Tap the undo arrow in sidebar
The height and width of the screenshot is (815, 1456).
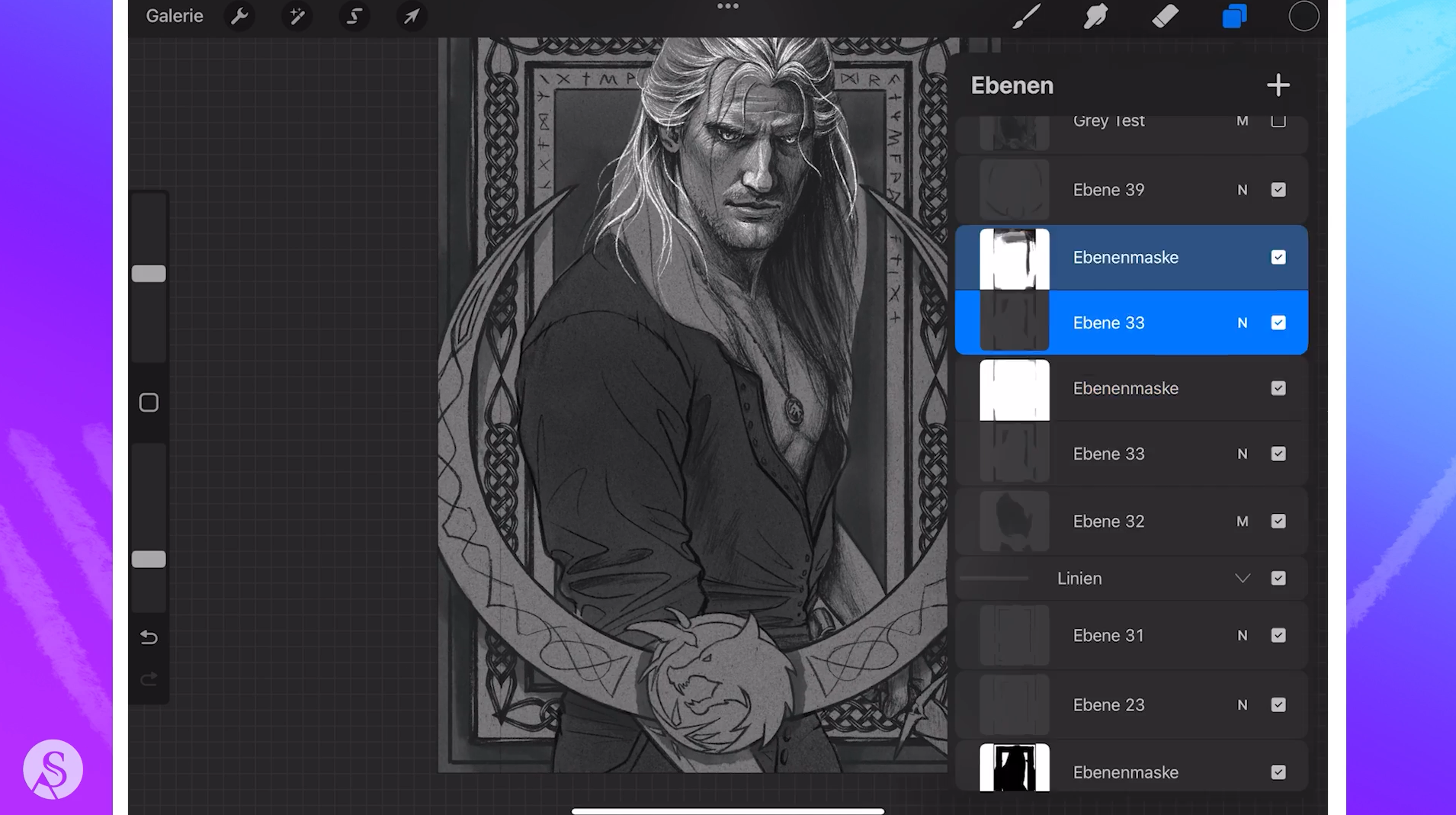coord(149,637)
